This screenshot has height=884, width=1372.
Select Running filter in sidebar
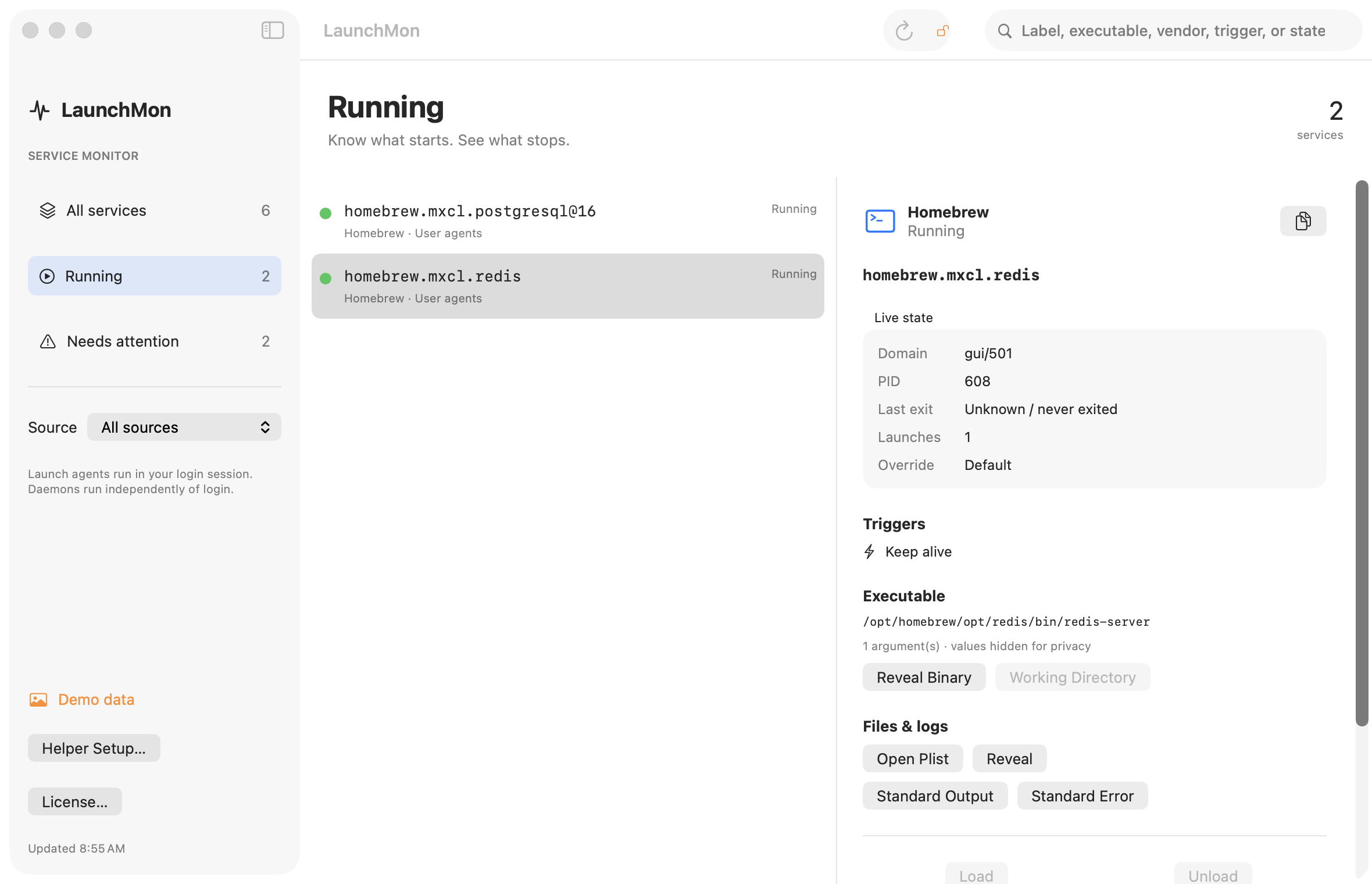tap(155, 276)
